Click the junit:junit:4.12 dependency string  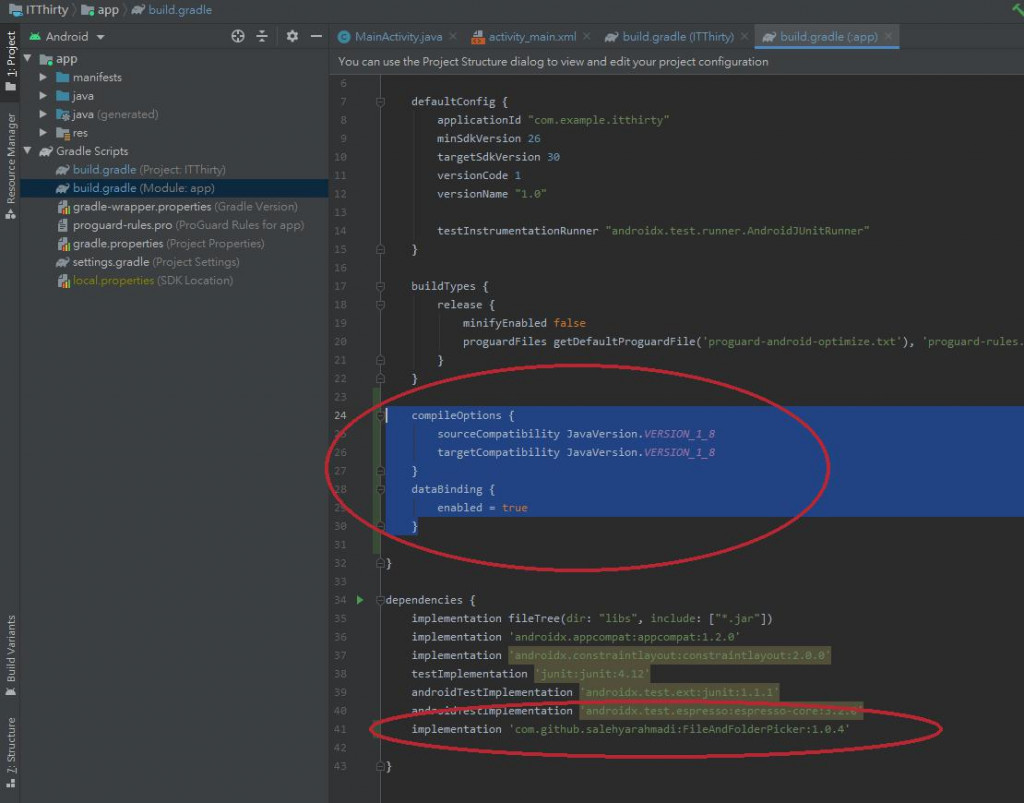click(x=592, y=674)
